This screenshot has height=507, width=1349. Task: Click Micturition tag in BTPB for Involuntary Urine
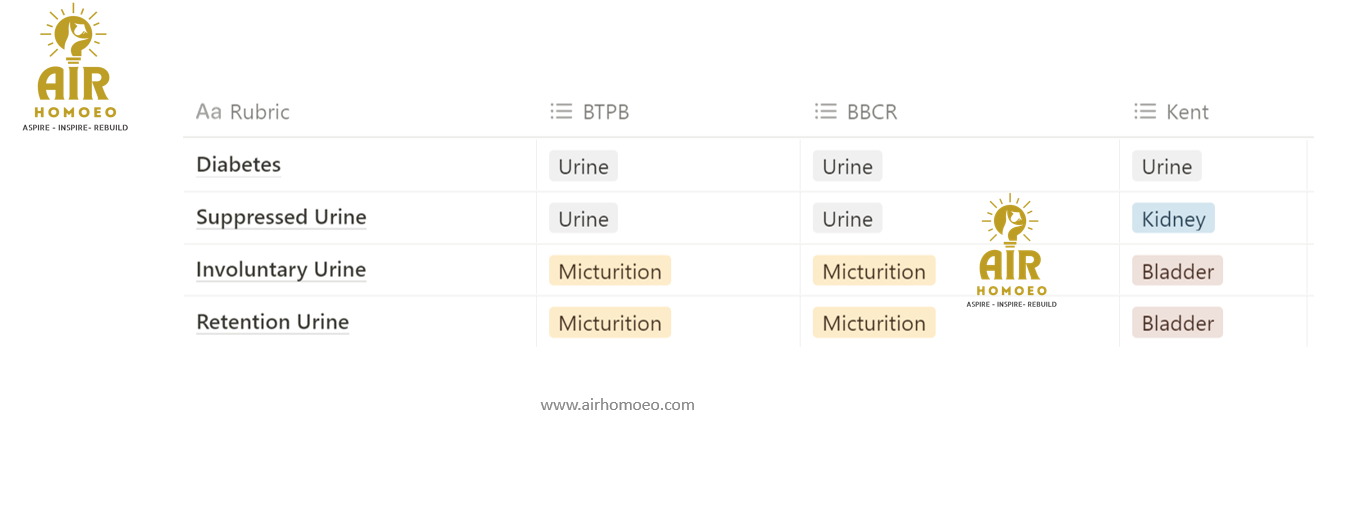pos(609,271)
